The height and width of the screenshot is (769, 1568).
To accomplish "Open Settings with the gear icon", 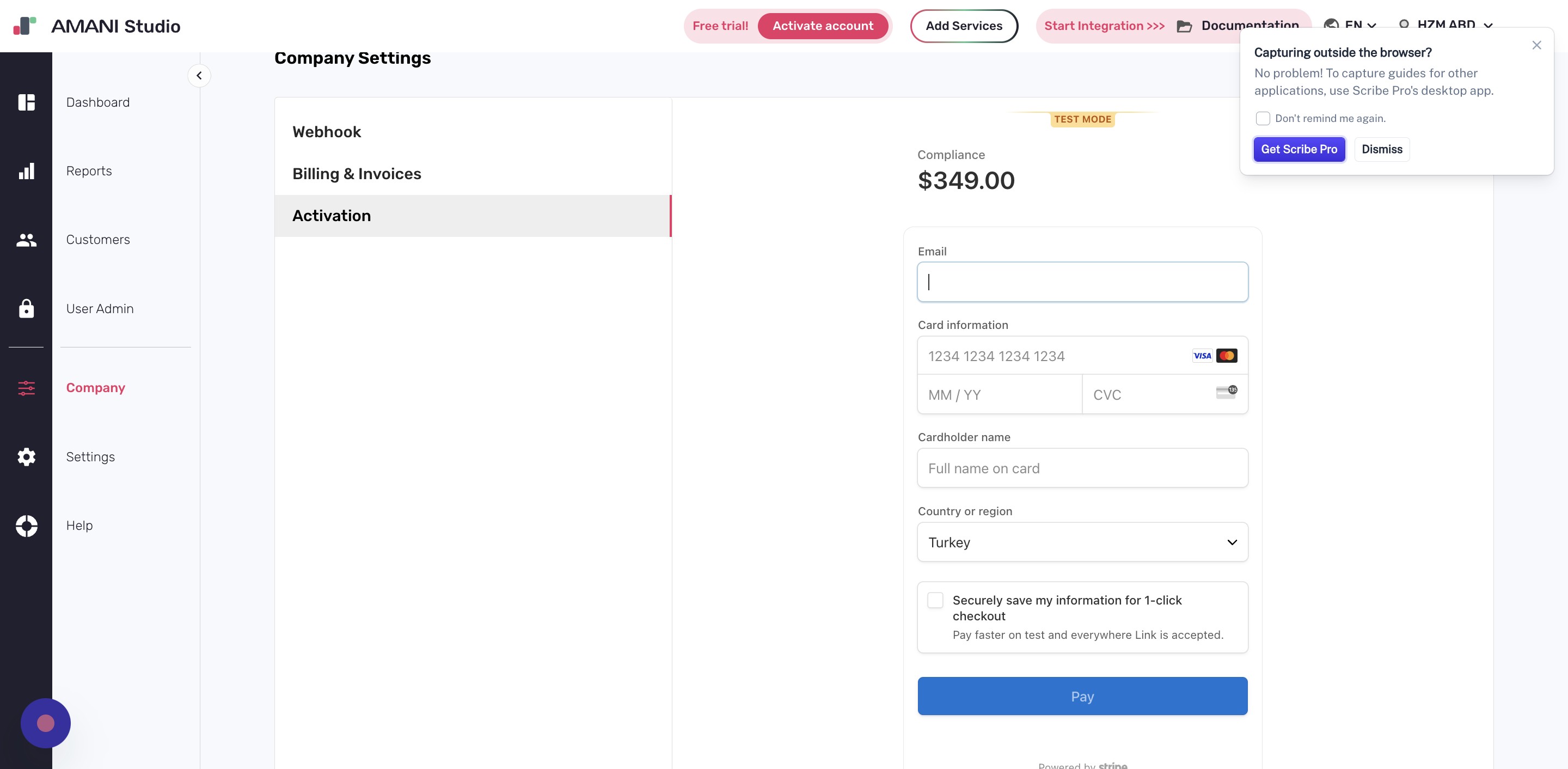I will 27,456.
